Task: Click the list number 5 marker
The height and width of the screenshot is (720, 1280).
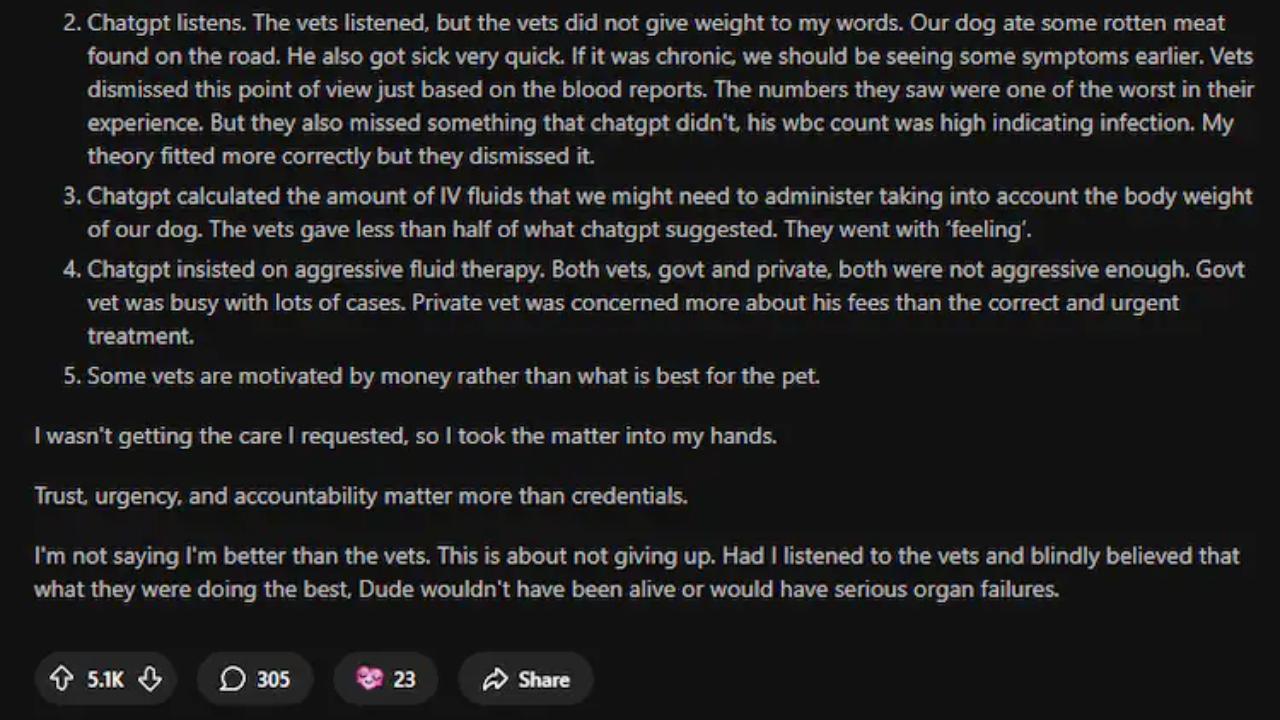Action: point(72,376)
